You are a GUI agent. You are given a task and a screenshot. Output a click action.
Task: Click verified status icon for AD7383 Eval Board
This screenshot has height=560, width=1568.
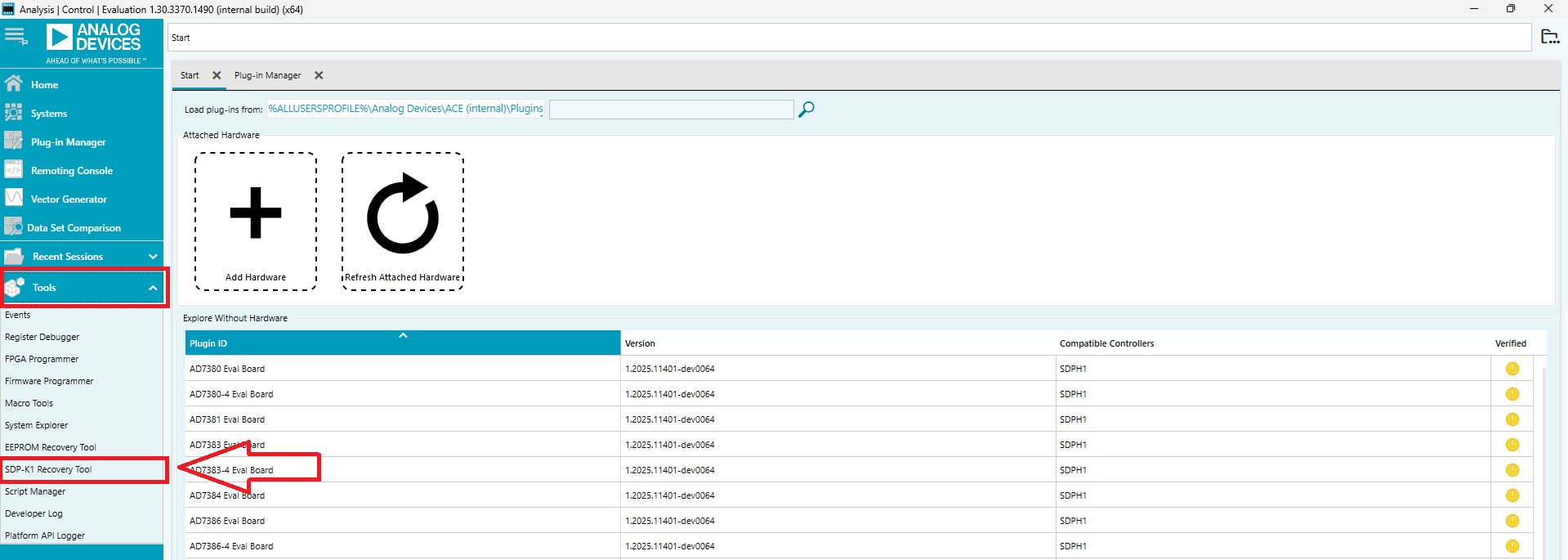pyautogui.click(x=1512, y=445)
